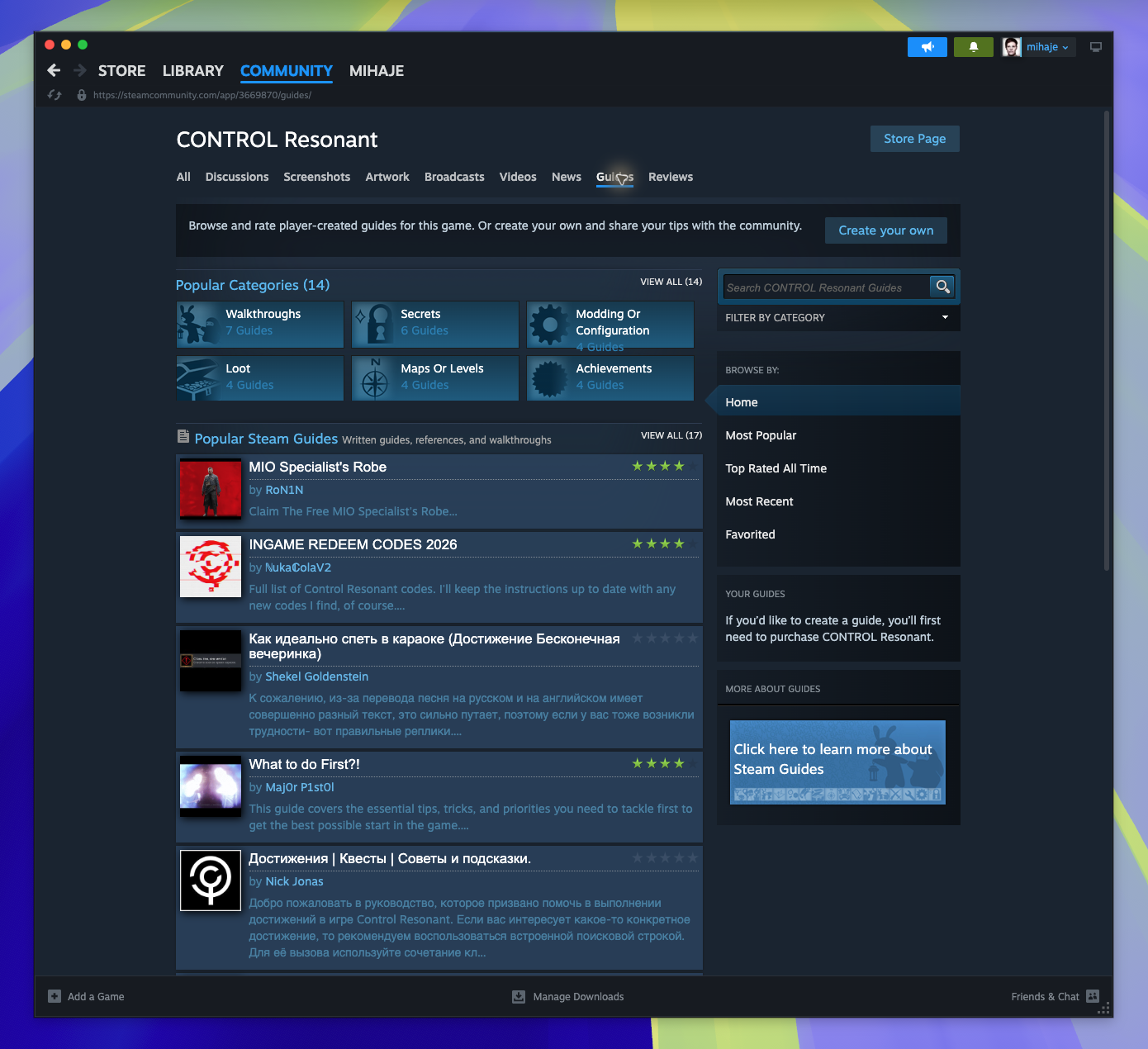Switch to the Screenshots tab
The width and height of the screenshot is (1148, 1049).
coord(316,177)
